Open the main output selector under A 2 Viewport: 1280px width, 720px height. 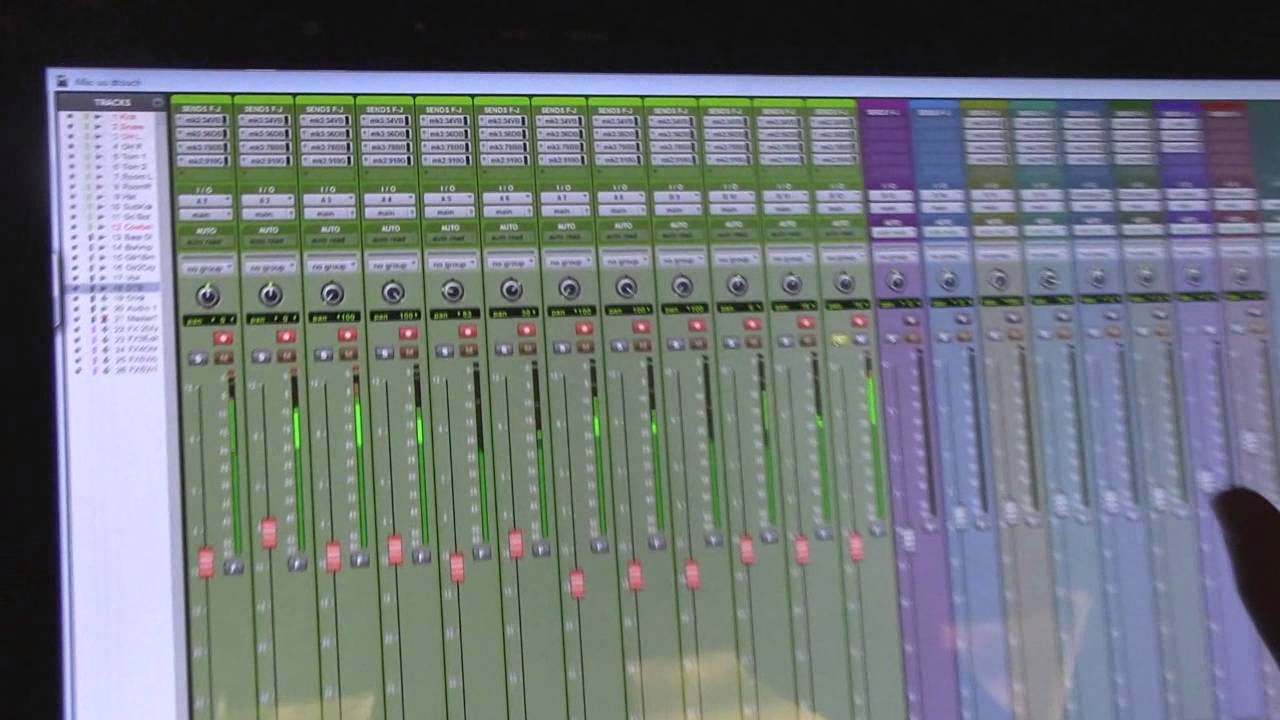(x=266, y=213)
